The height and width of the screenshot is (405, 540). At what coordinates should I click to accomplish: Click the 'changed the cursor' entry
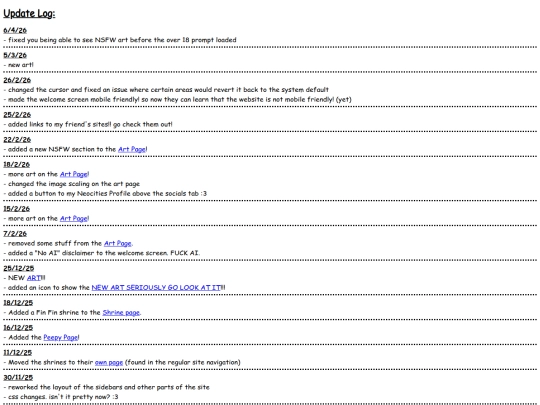point(166,90)
